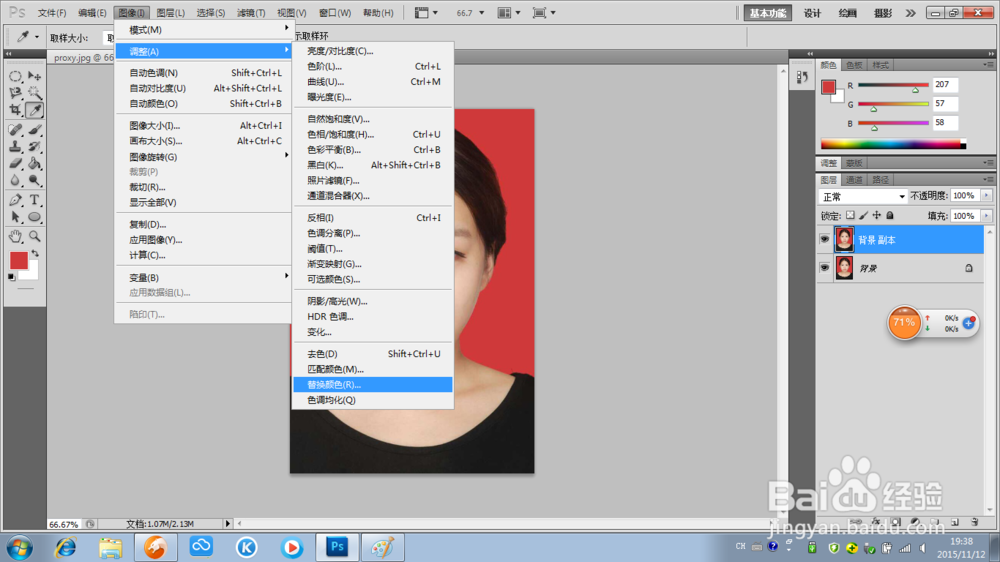Viewport: 1000px width, 562px height.
Task: Show more workspaces with the double arrow
Action: [x=910, y=13]
